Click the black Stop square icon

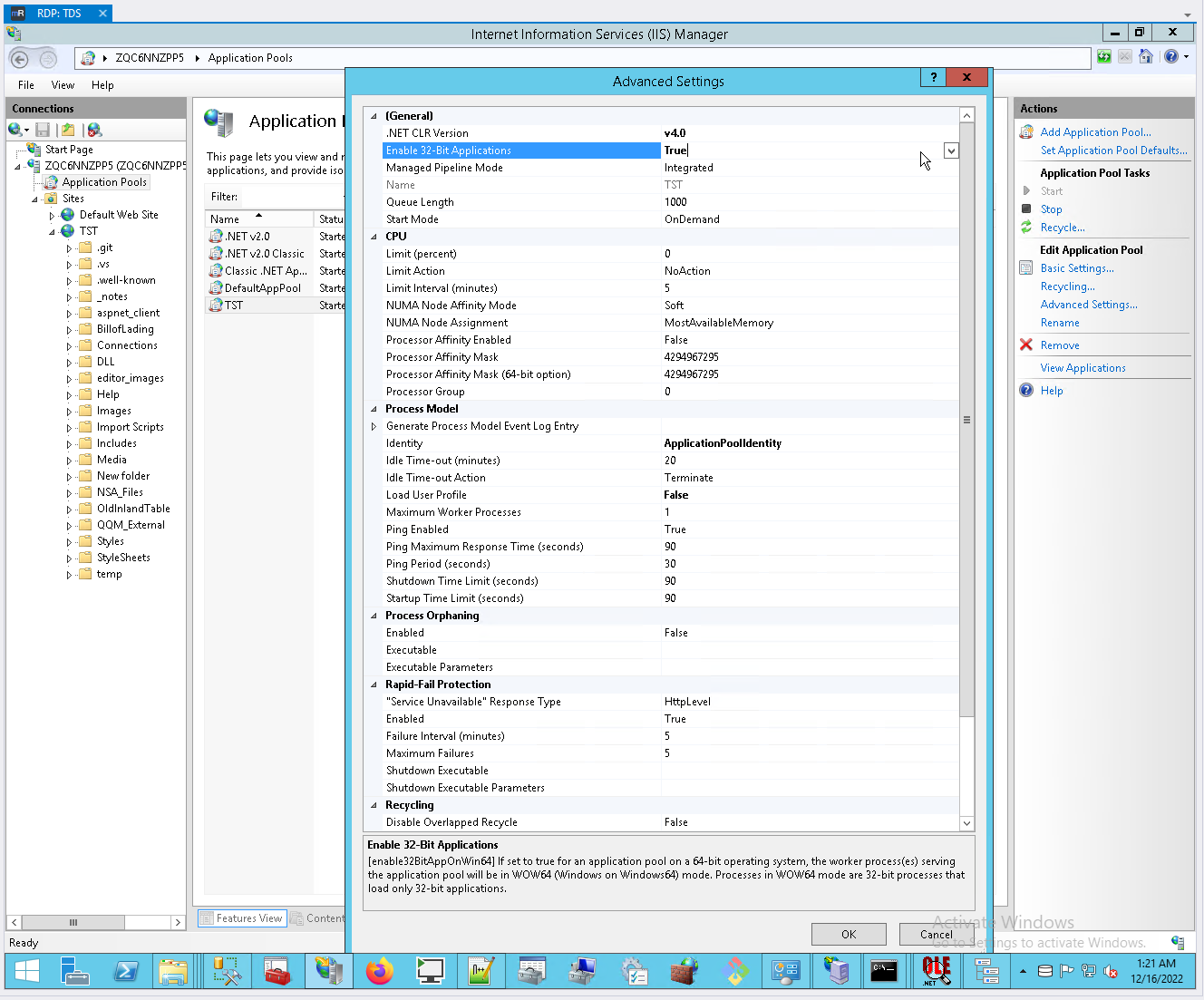(x=1026, y=209)
